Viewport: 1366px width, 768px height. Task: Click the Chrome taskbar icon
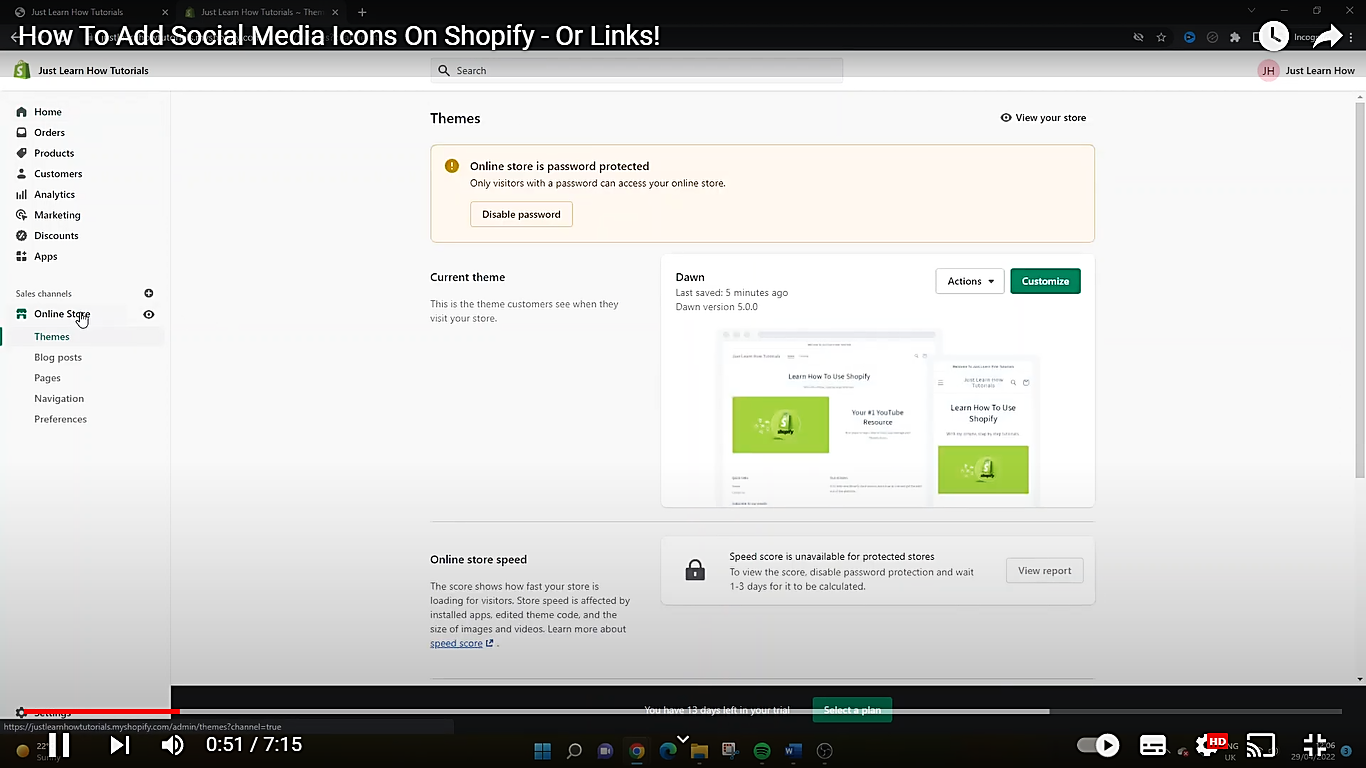(637, 751)
